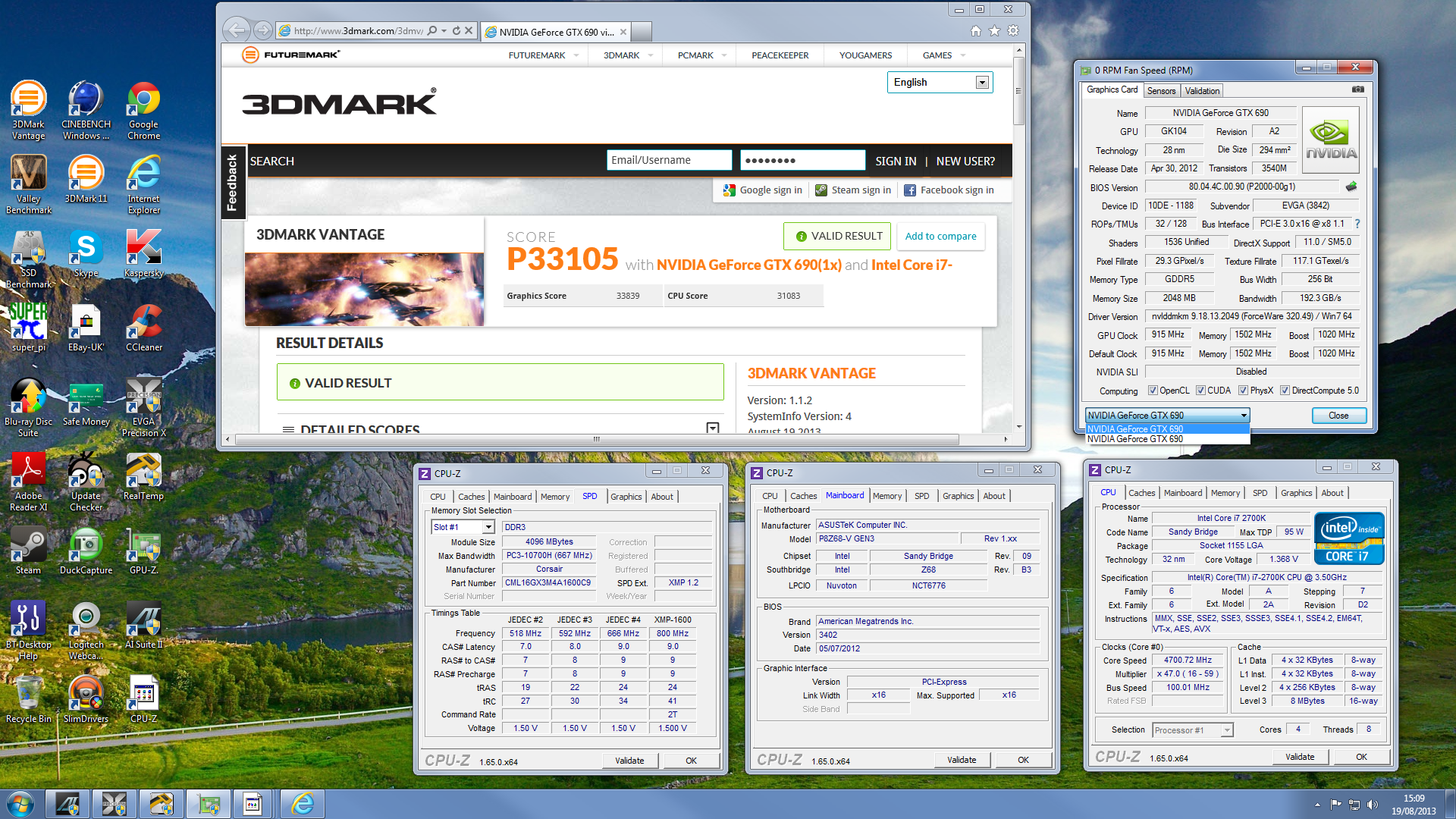The height and width of the screenshot is (819, 1456).
Task: Launch the CPU-Z desktop shortcut
Action: point(143,700)
